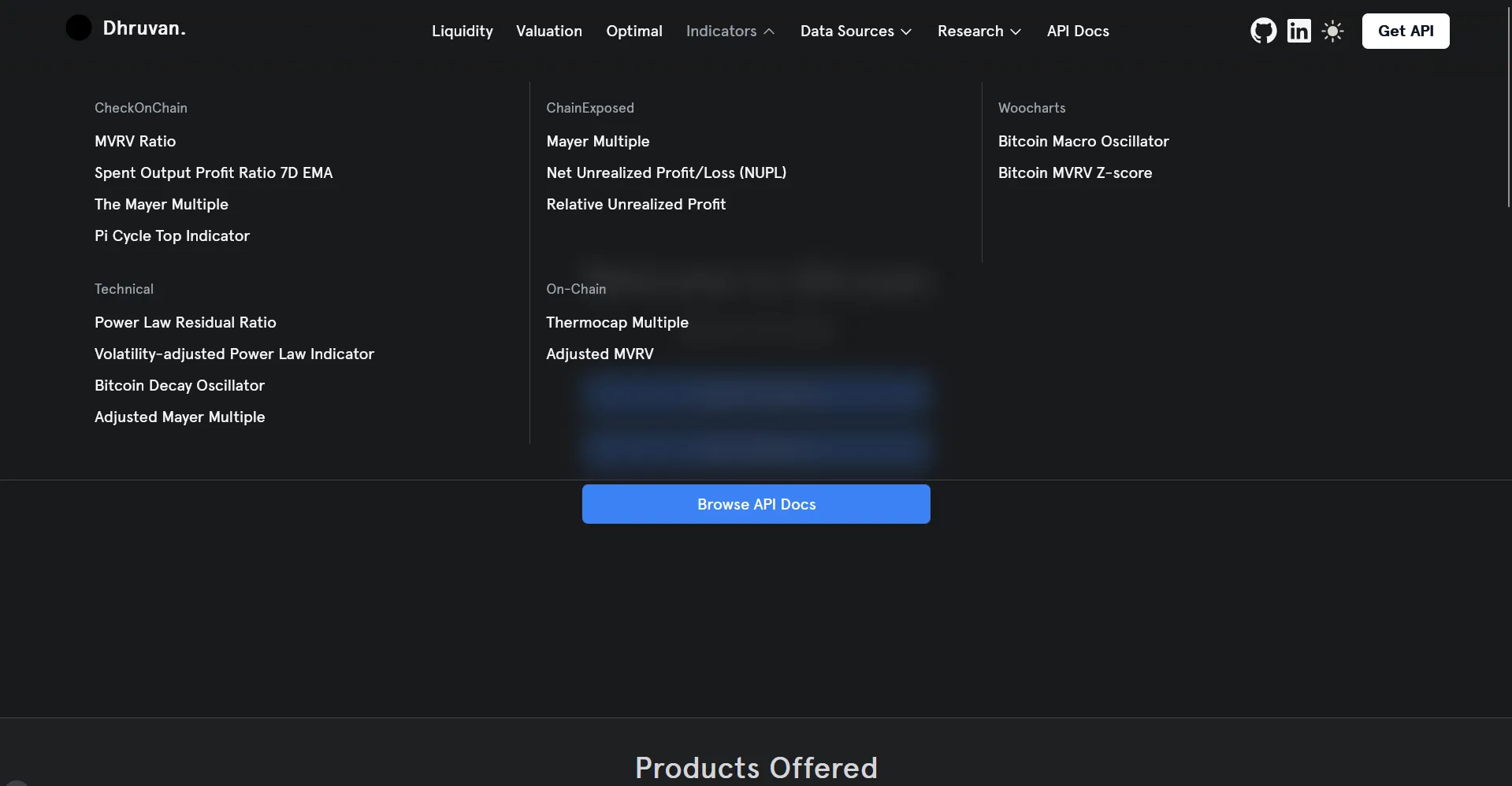Collapse the Indicators menu chevron
This screenshot has height=786, width=1512.
point(768,31)
